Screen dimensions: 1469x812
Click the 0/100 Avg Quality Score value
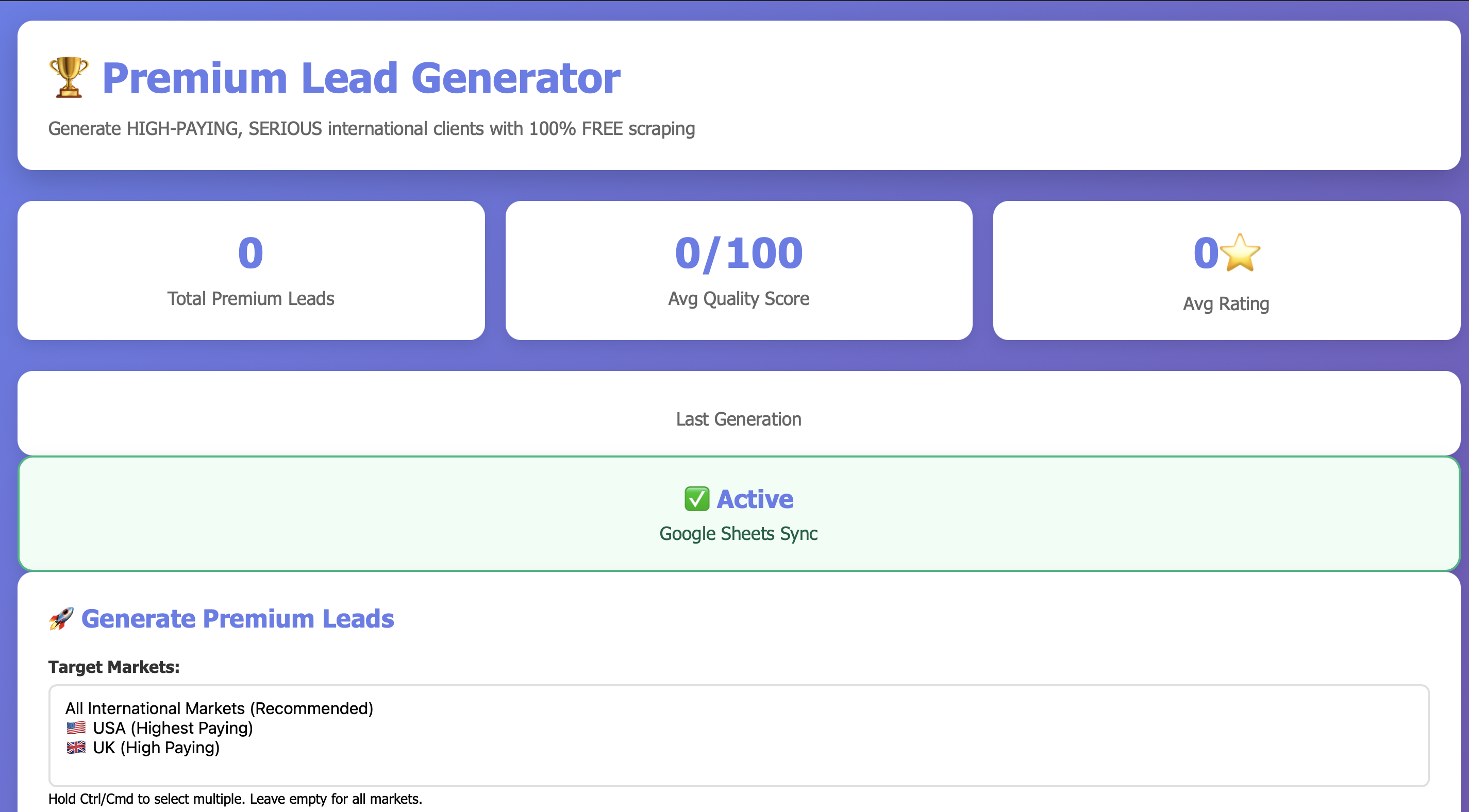pos(739,253)
